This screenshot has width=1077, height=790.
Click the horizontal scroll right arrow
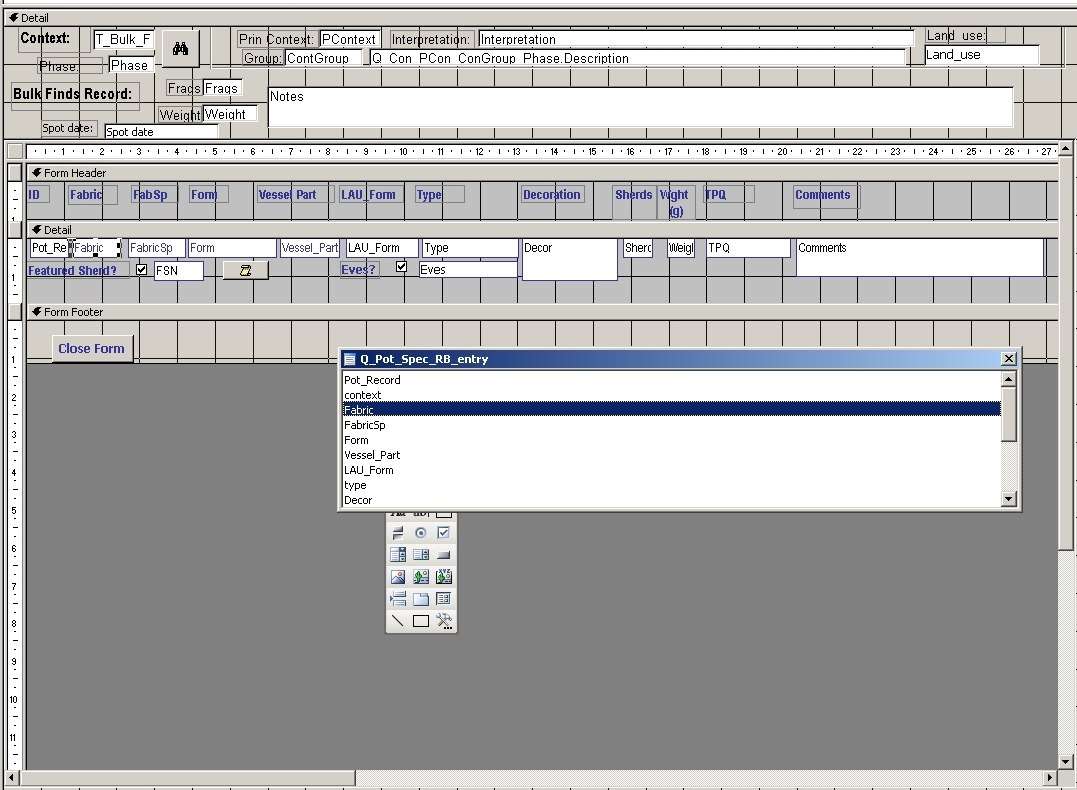1050,778
